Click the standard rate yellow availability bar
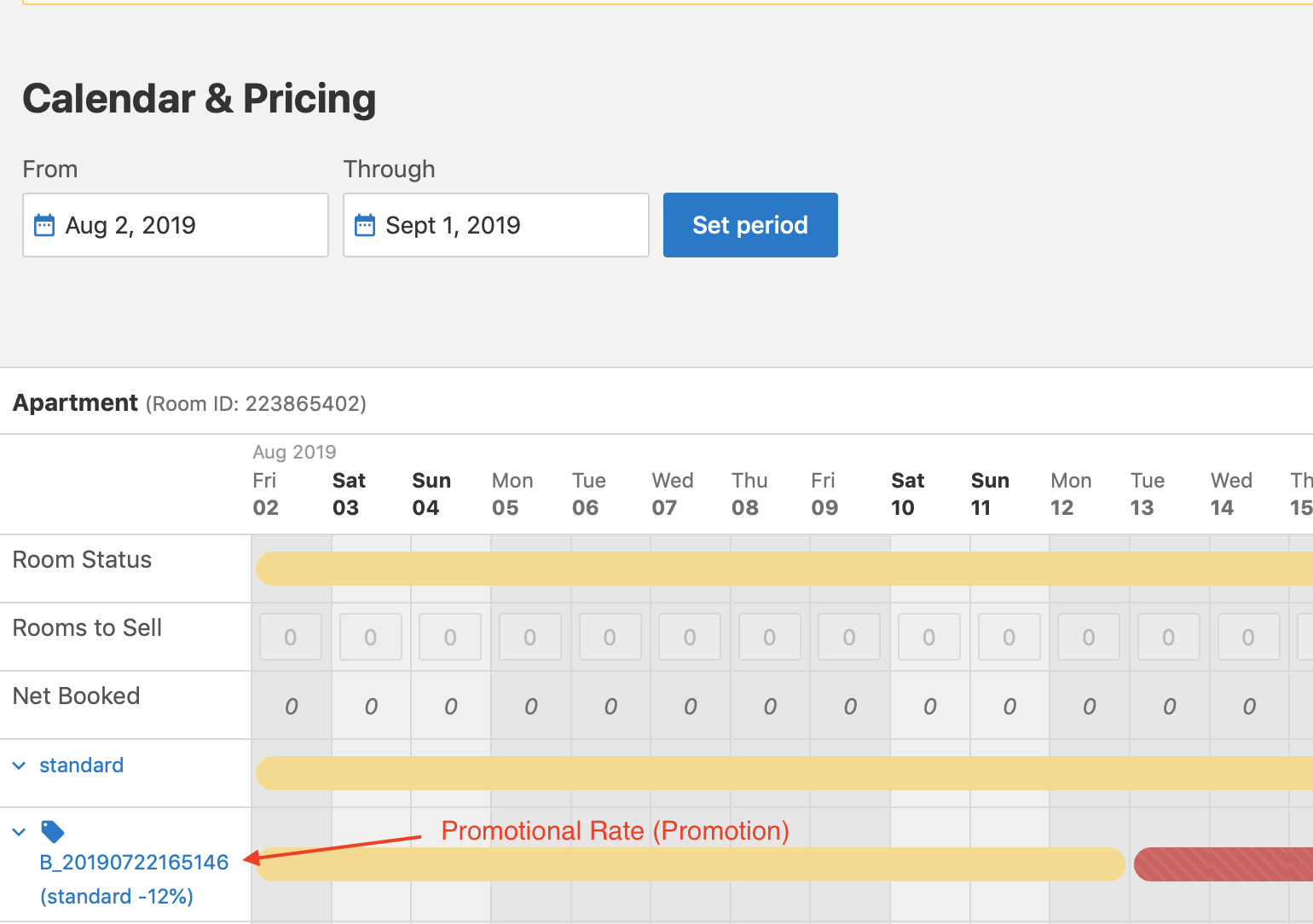The height and width of the screenshot is (924, 1313). 784,773
